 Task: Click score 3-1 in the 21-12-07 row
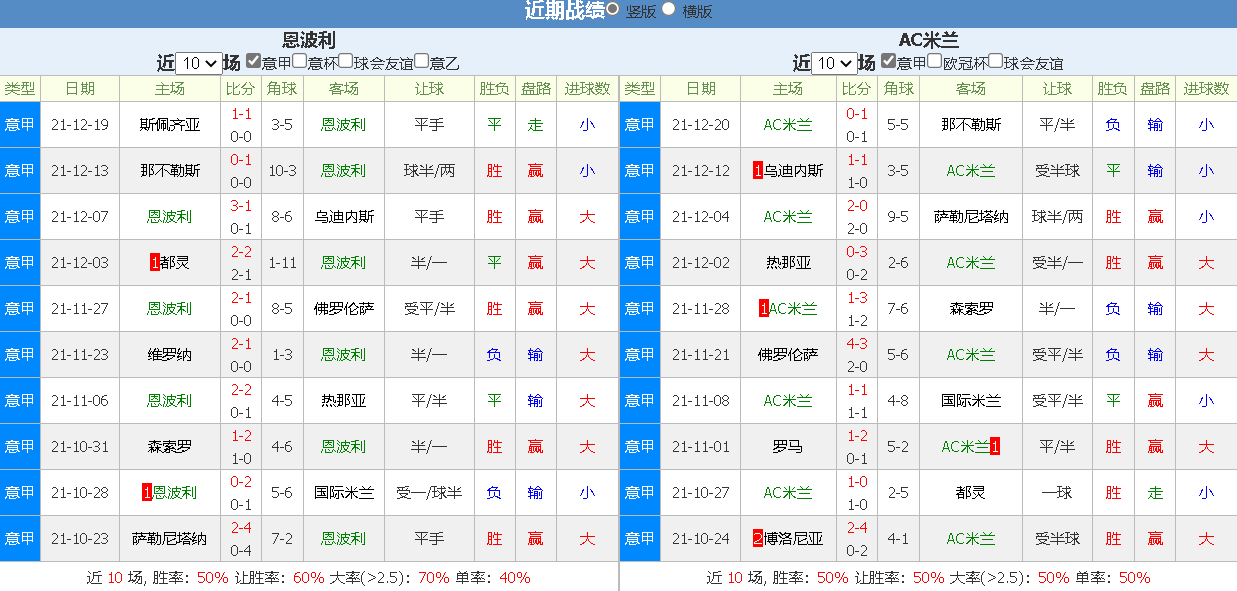(241, 206)
